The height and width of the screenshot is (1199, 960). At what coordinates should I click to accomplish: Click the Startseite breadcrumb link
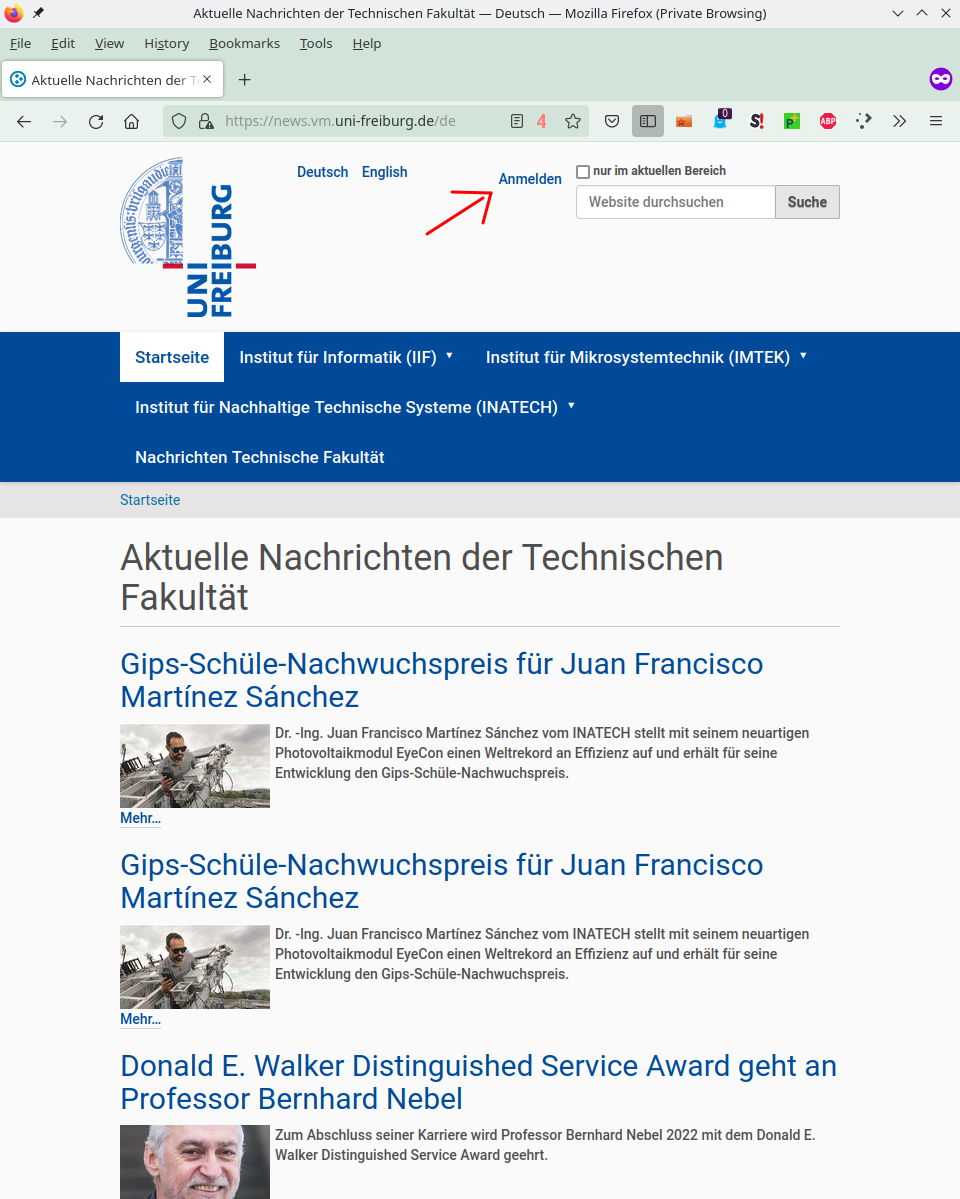pos(150,500)
